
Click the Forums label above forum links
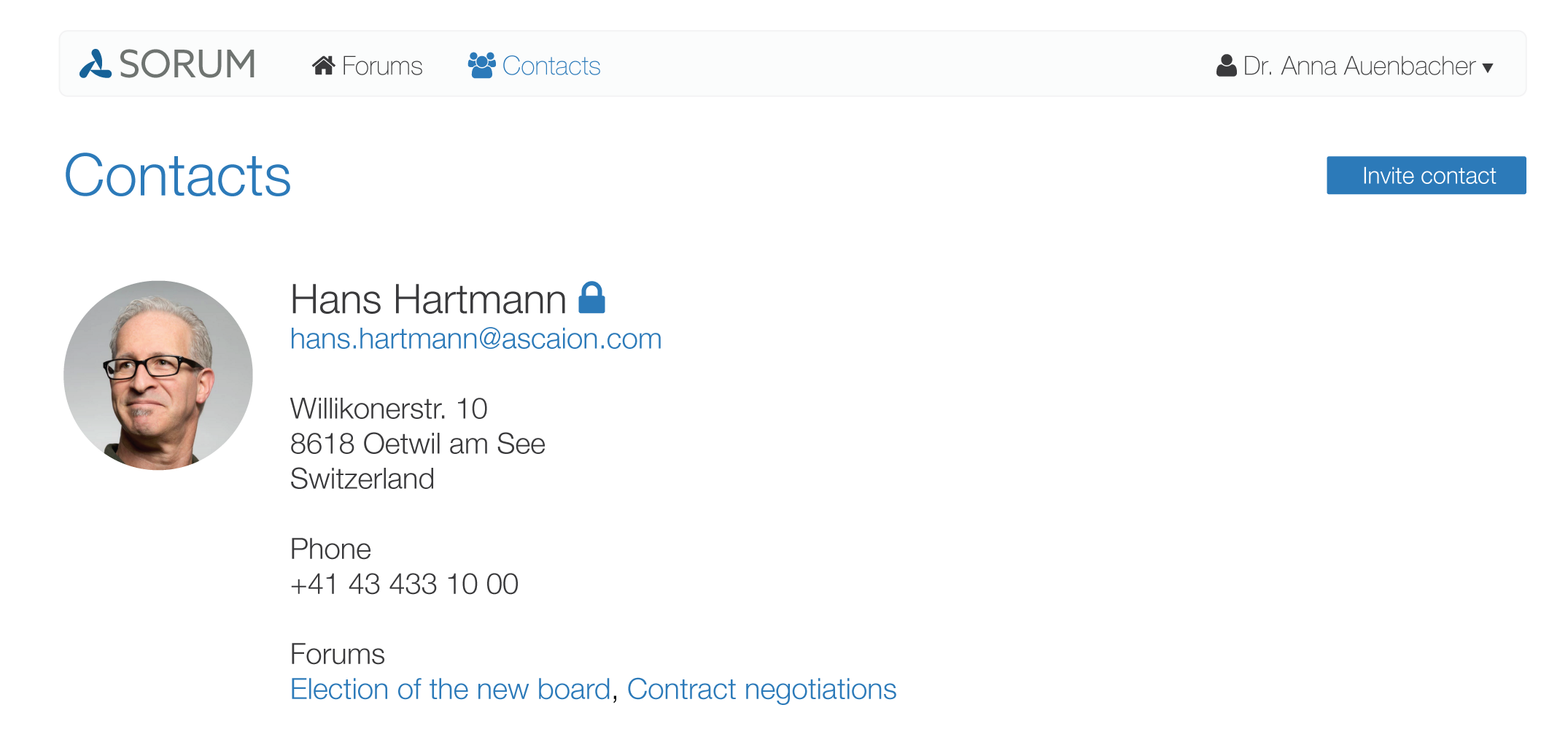point(337,654)
